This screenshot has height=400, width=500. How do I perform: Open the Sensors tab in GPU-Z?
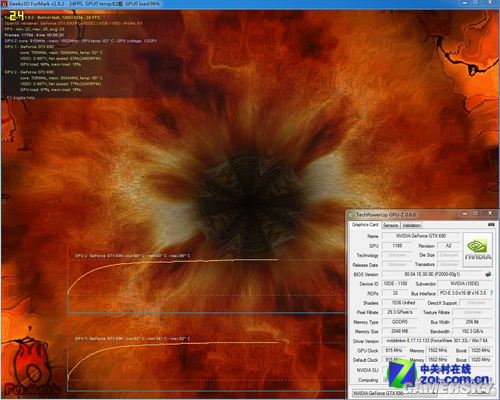coord(390,225)
